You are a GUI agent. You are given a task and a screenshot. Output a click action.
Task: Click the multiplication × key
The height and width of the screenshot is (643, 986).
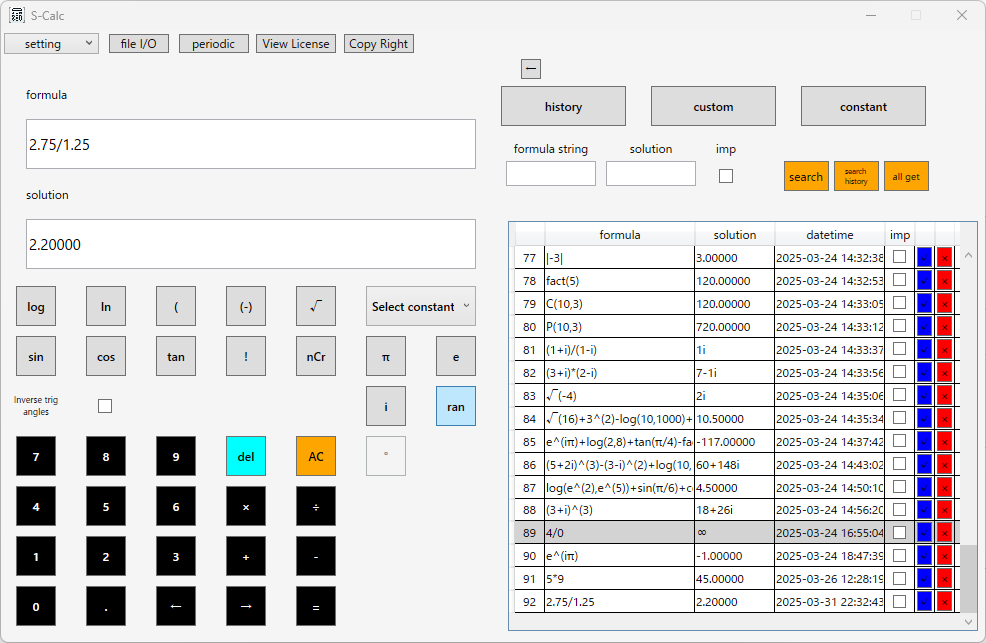pos(246,506)
